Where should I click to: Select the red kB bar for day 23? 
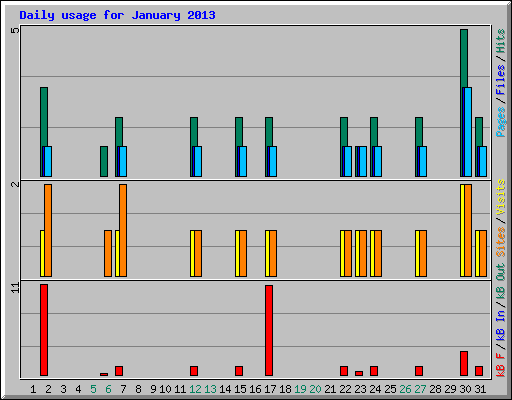coord(359,373)
